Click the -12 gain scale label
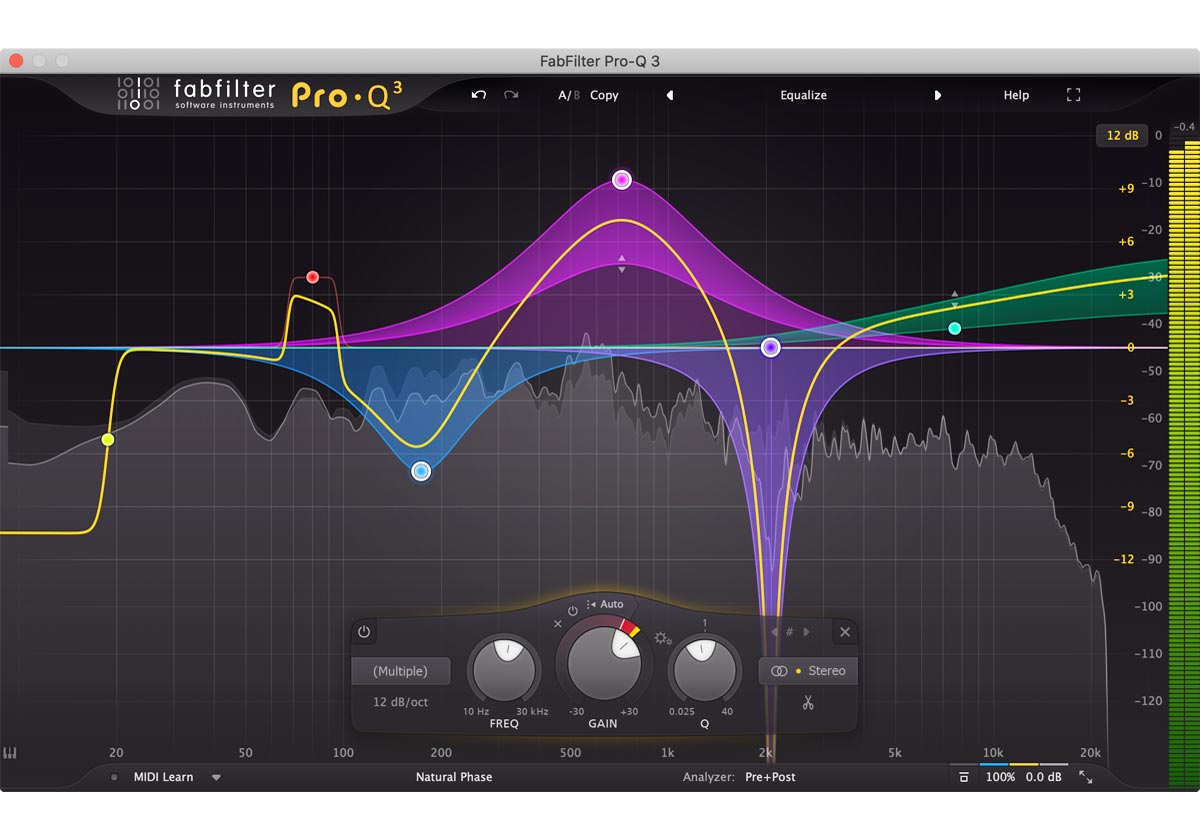This screenshot has width=1200, height=840. tap(1124, 559)
